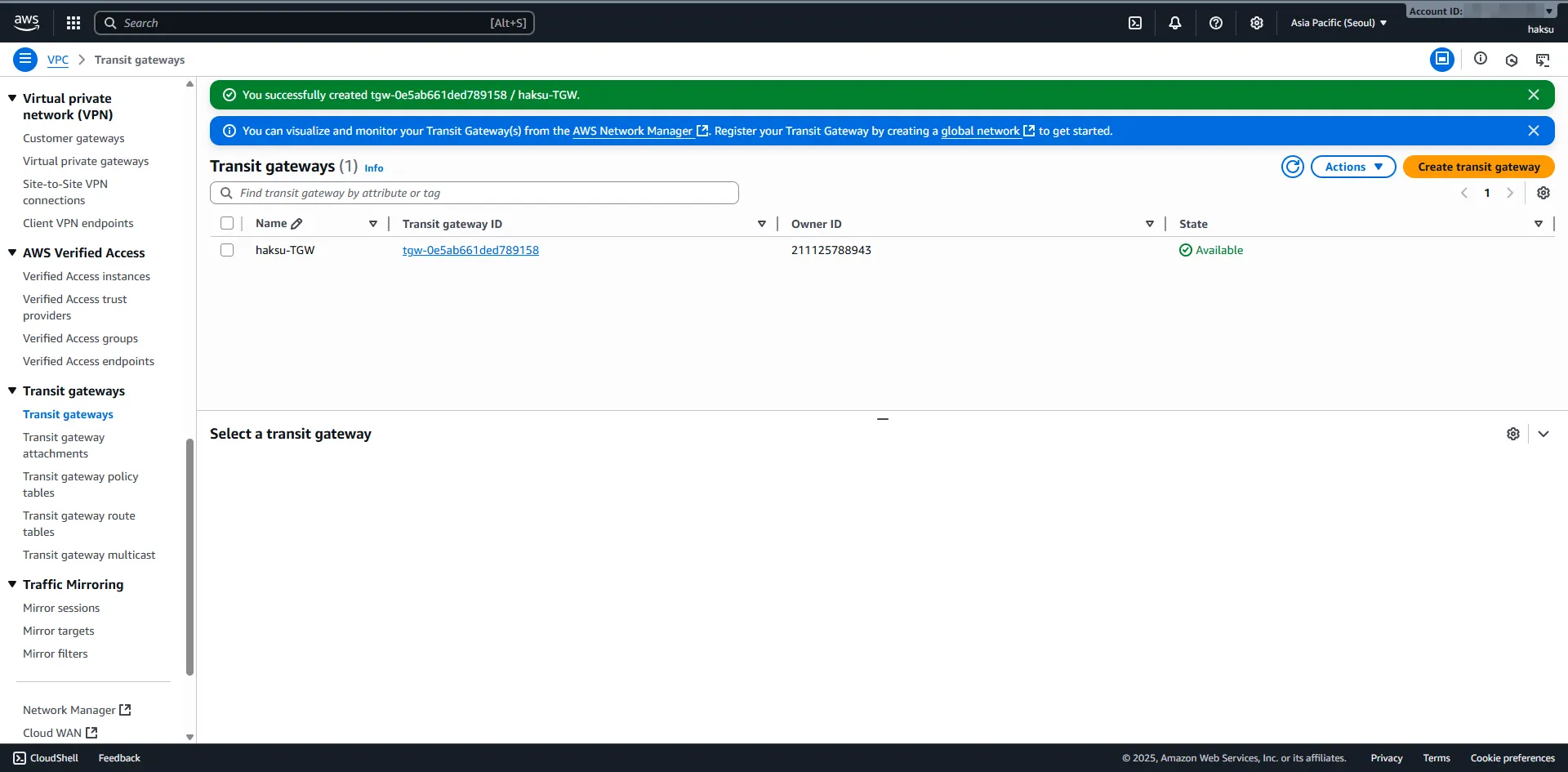This screenshot has height=772, width=1568.
Task: Click the blue panel icon below account header
Action: click(x=1442, y=59)
